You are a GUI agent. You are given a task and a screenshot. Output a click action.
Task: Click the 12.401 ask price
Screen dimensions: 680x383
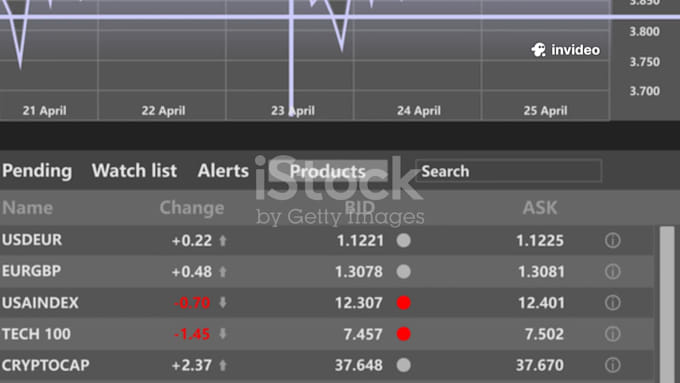point(541,303)
